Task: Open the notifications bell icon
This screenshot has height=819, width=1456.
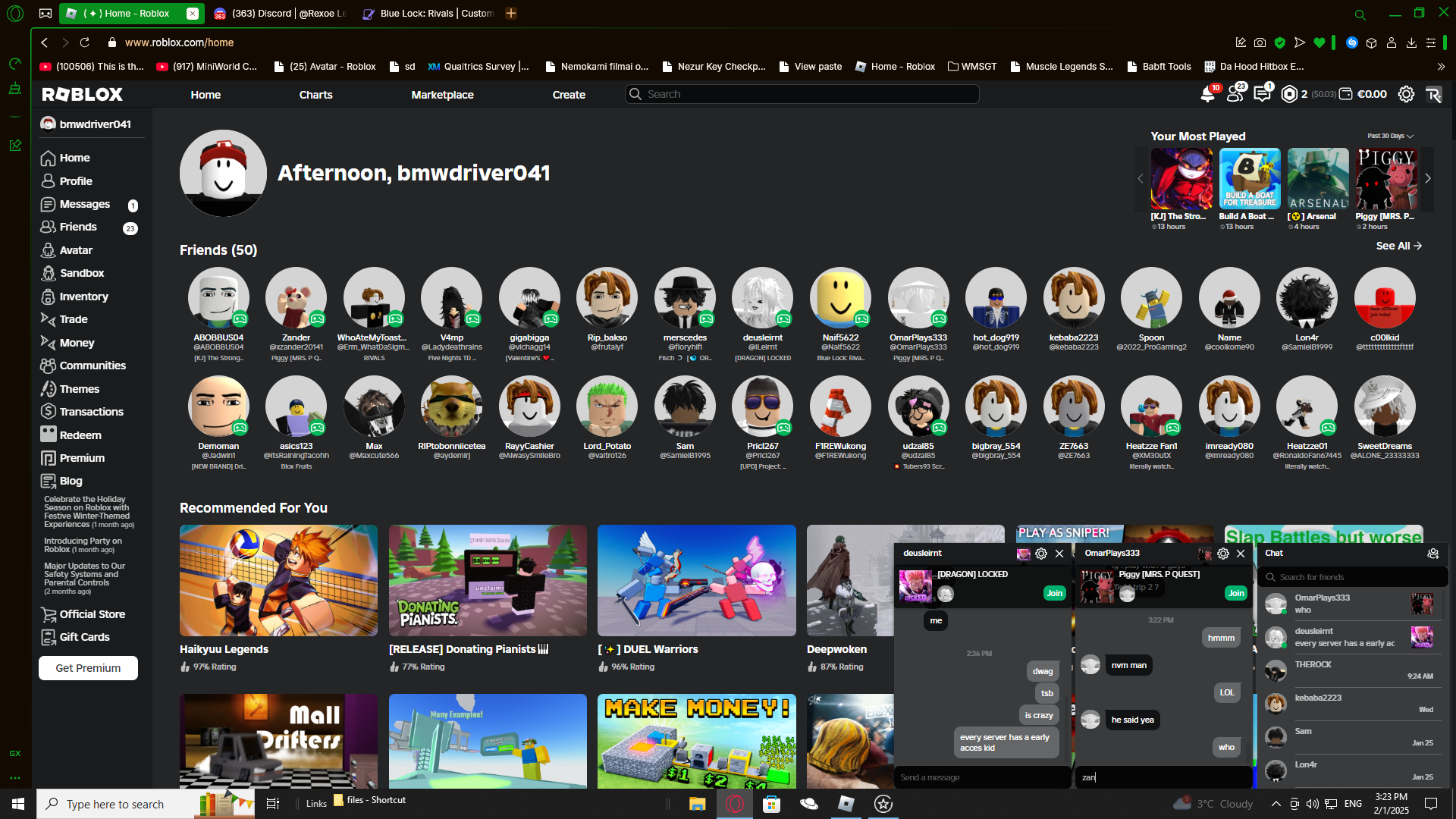Action: (x=1207, y=95)
